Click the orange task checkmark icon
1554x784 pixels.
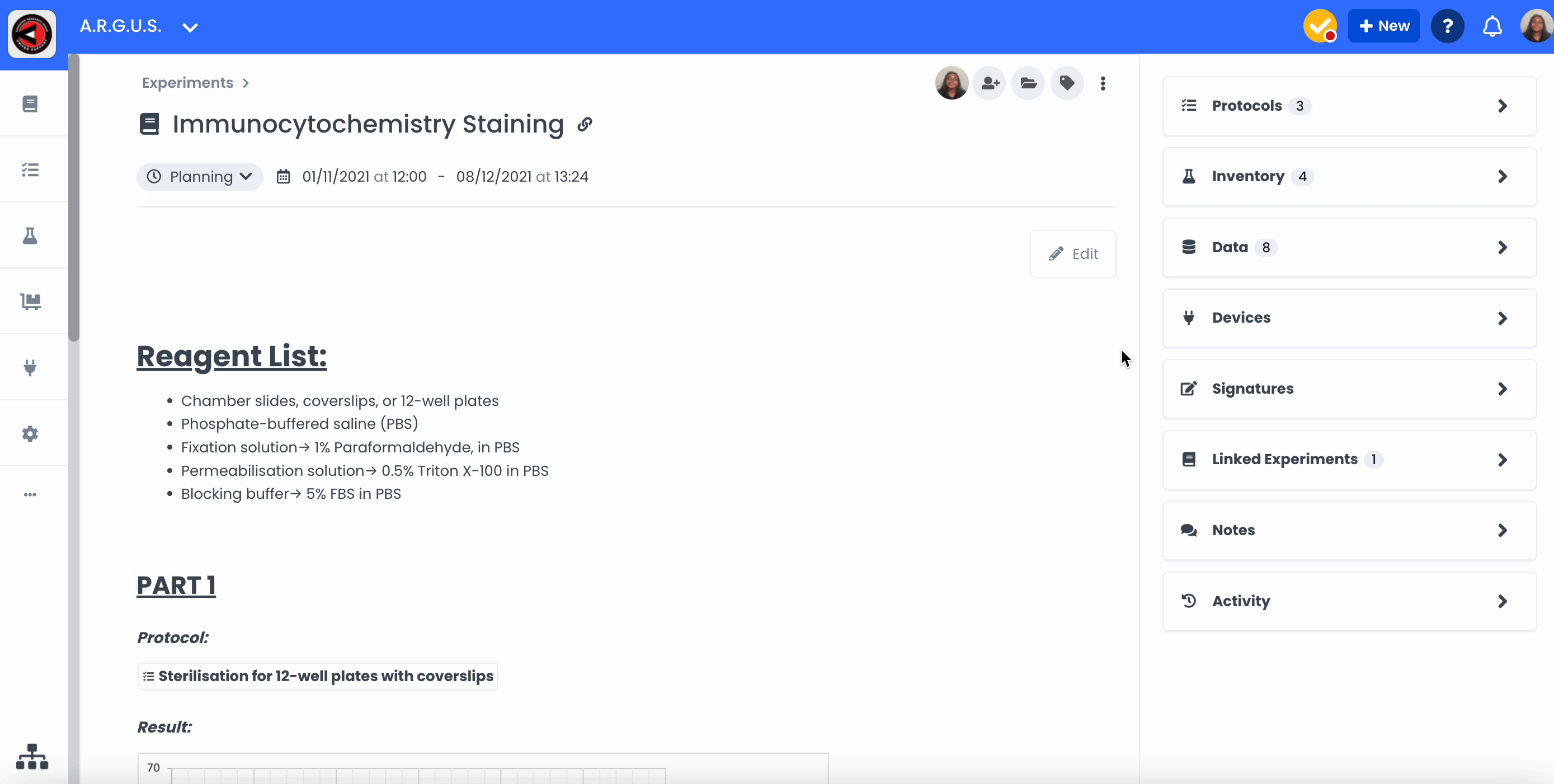click(x=1319, y=26)
